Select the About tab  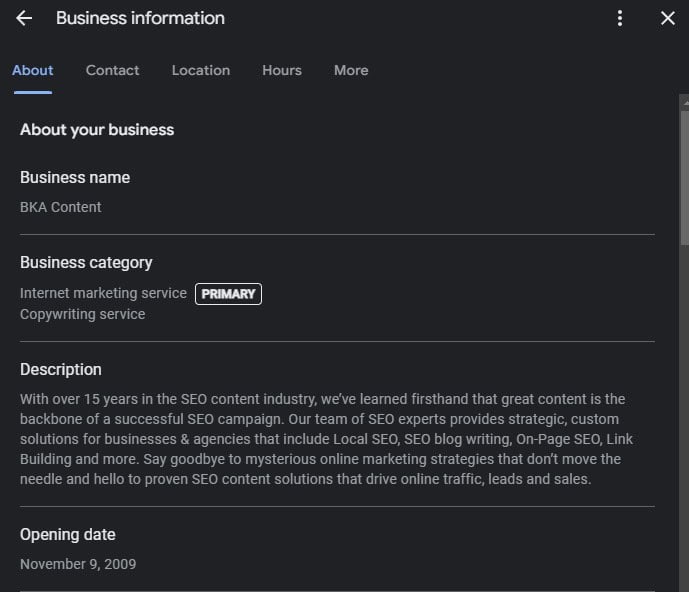(32, 70)
